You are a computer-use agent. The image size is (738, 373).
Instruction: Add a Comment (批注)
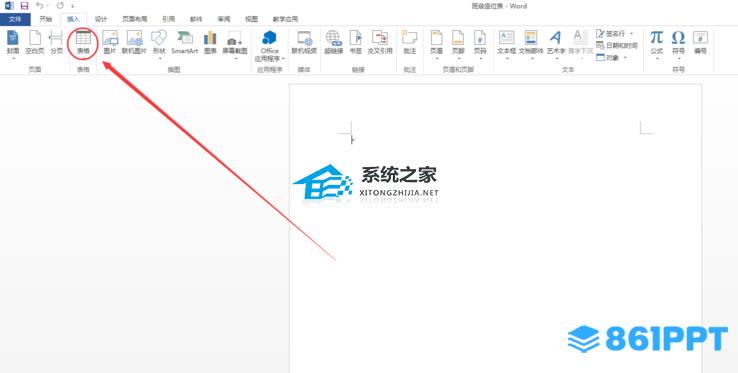pyautogui.click(x=409, y=43)
